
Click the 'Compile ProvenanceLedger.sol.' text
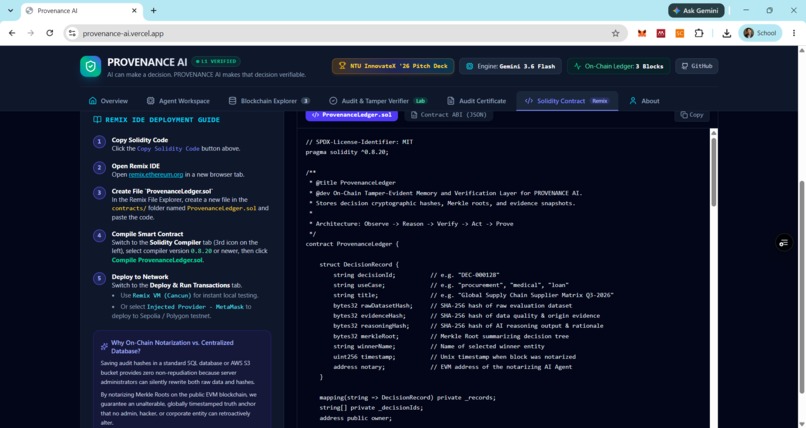tap(157, 260)
